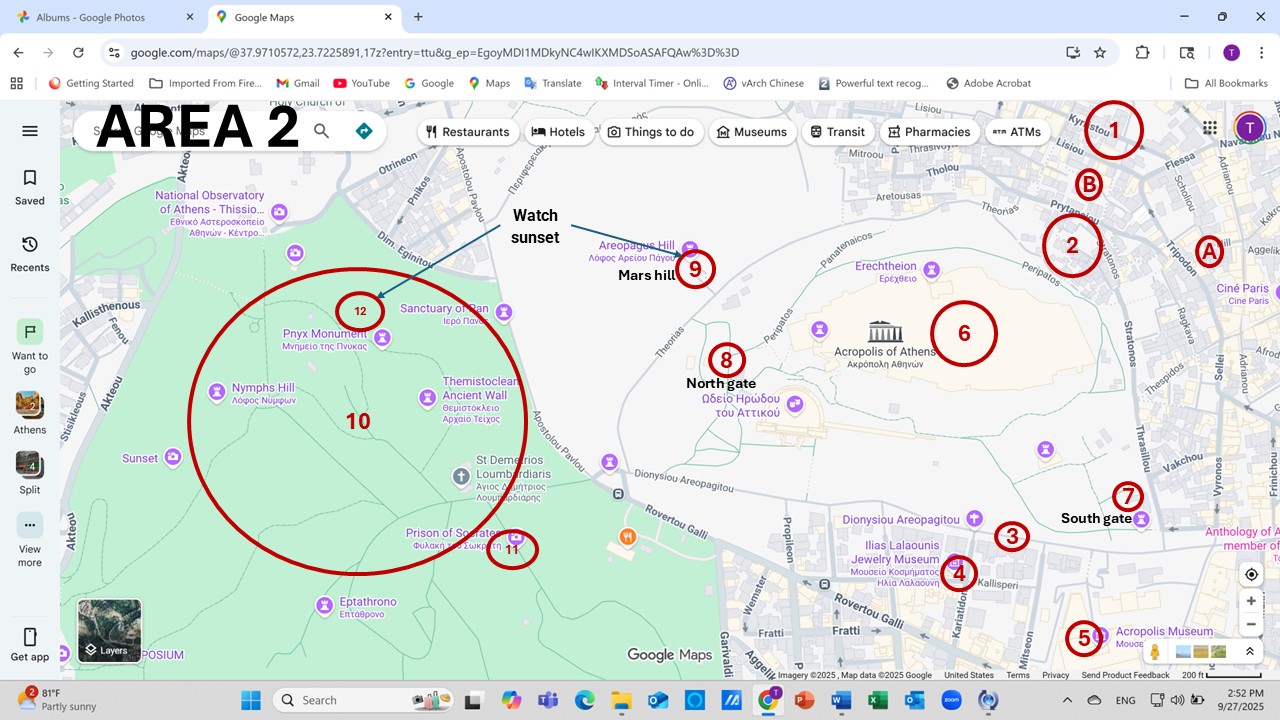This screenshot has width=1280, height=720.
Task: Filter the map by Restaurants
Action: 467,132
